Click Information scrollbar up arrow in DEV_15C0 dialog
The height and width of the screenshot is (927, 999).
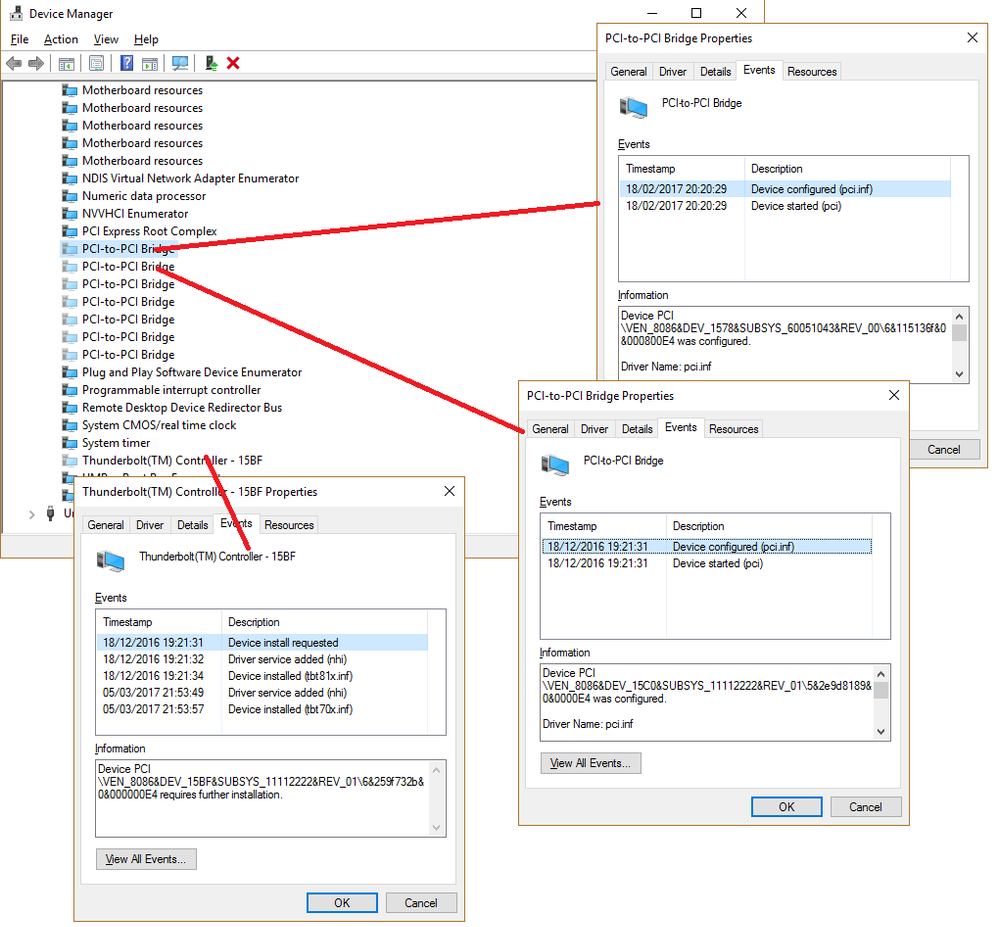point(881,674)
